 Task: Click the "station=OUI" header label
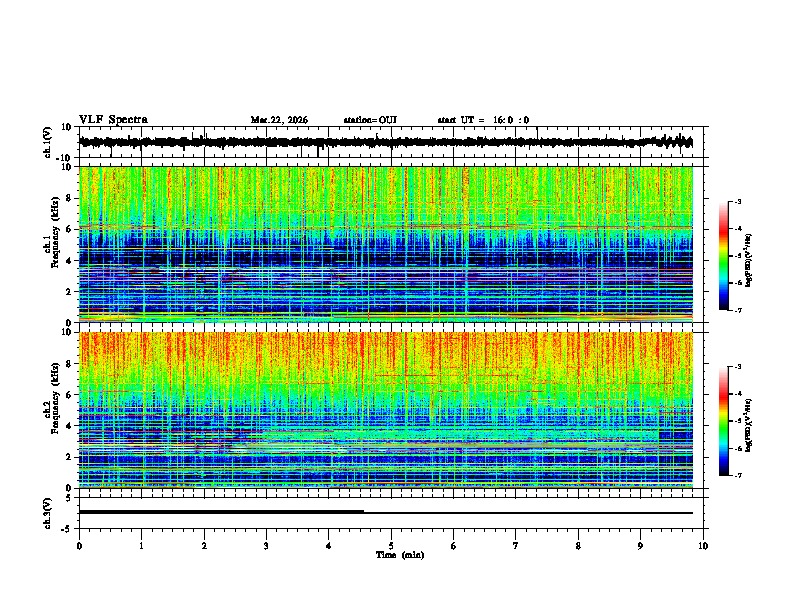[x=370, y=120]
